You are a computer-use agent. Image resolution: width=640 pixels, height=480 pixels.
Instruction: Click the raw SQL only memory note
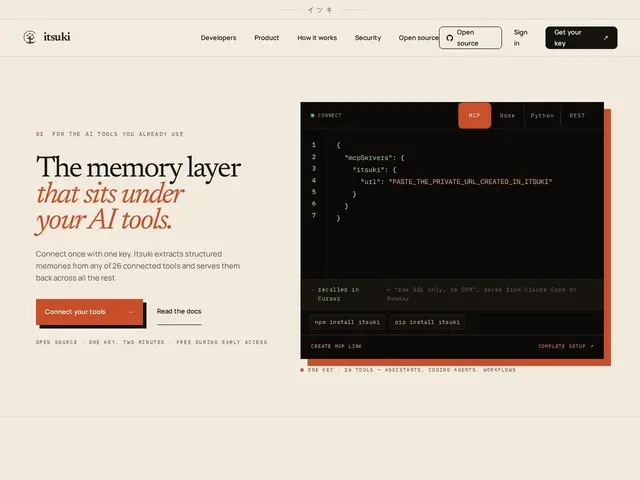(481, 294)
